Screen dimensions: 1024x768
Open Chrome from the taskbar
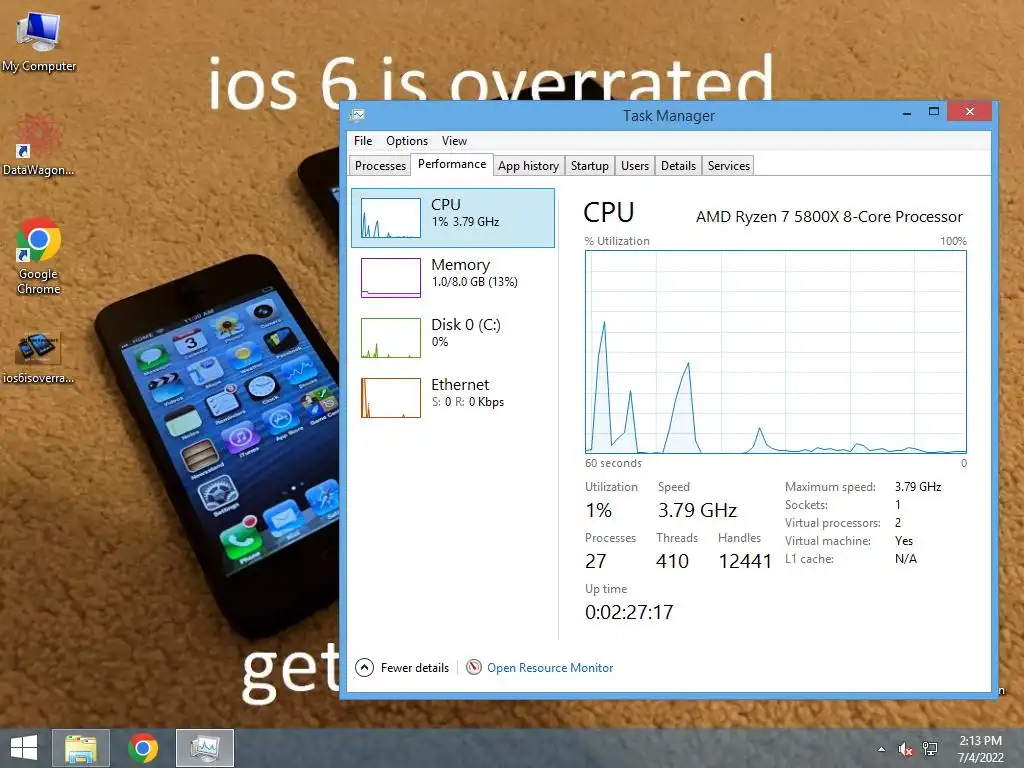(143, 748)
